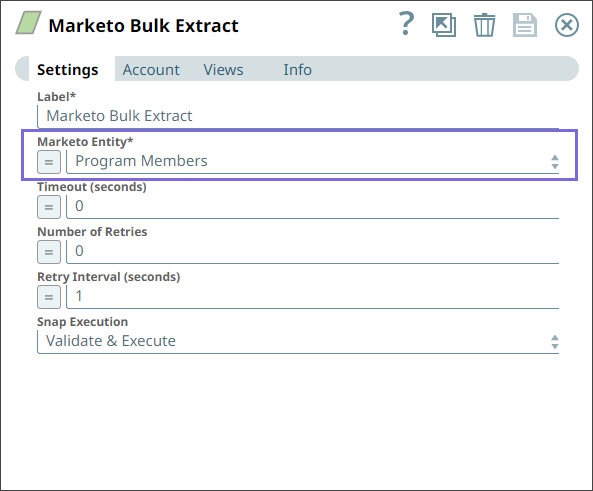Image resolution: width=593 pixels, height=491 pixels.
Task: Click the 'Number of Retries' label
Action: coord(92,232)
